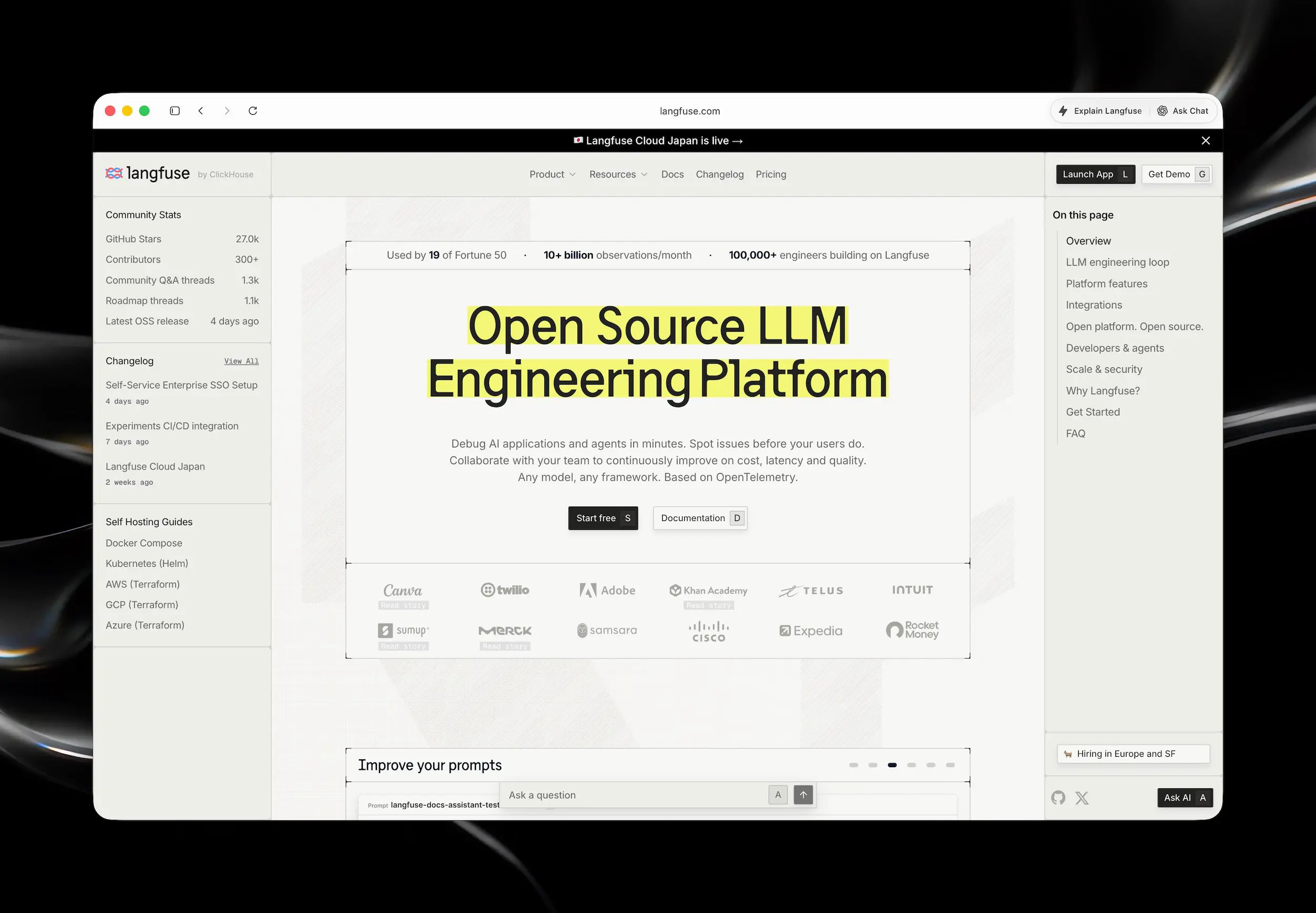1316x913 pixels.
Task: Click the Explain Langfuse lightning button
Action: point(1100,111)
